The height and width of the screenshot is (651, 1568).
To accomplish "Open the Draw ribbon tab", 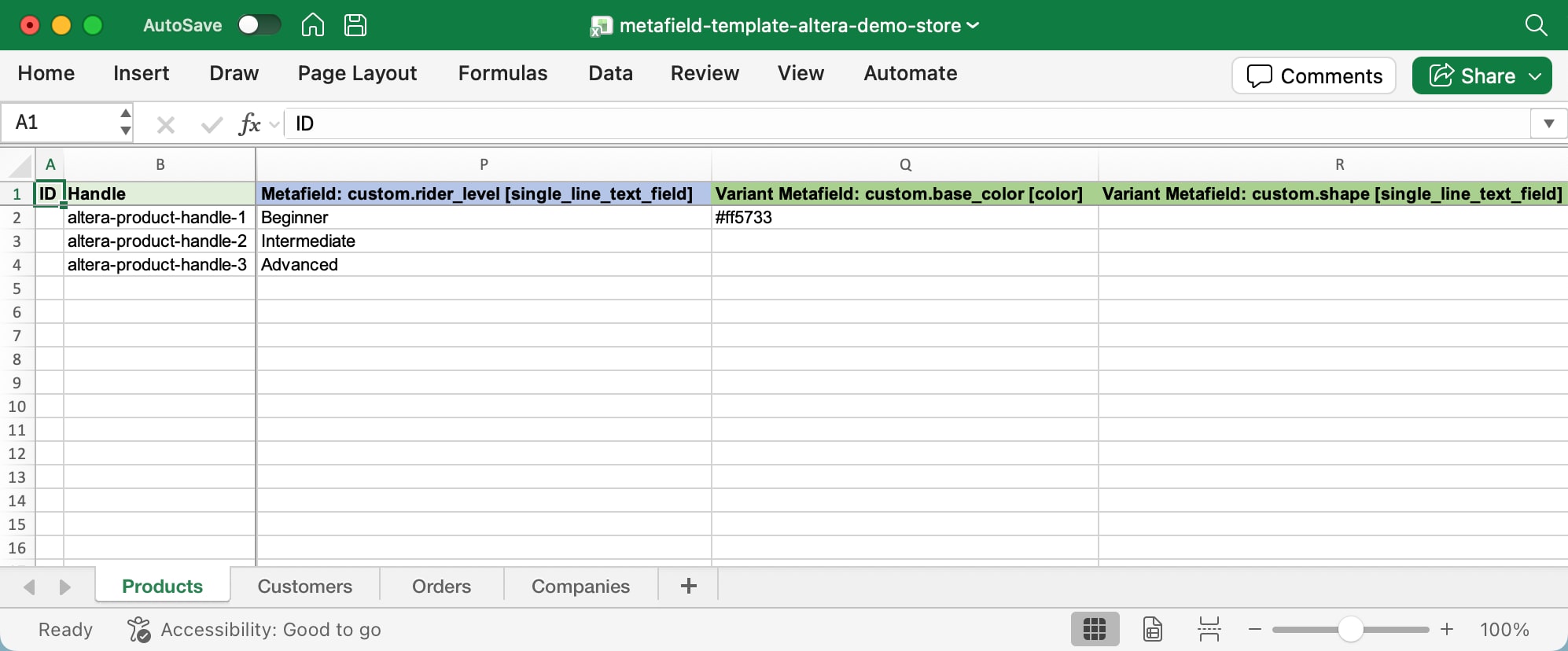I will [x=234, y=73].
